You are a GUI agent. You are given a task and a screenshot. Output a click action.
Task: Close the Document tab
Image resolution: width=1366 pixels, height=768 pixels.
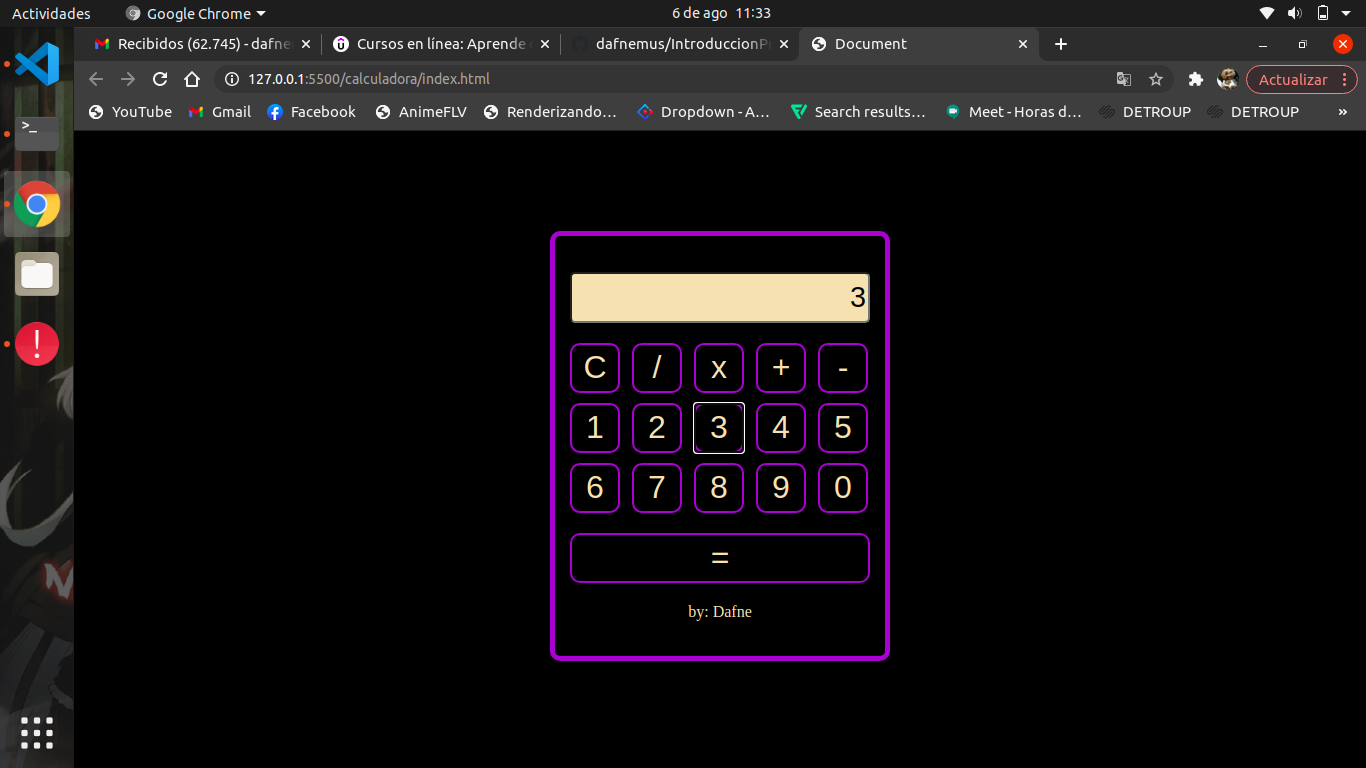tap(1023, 44)
